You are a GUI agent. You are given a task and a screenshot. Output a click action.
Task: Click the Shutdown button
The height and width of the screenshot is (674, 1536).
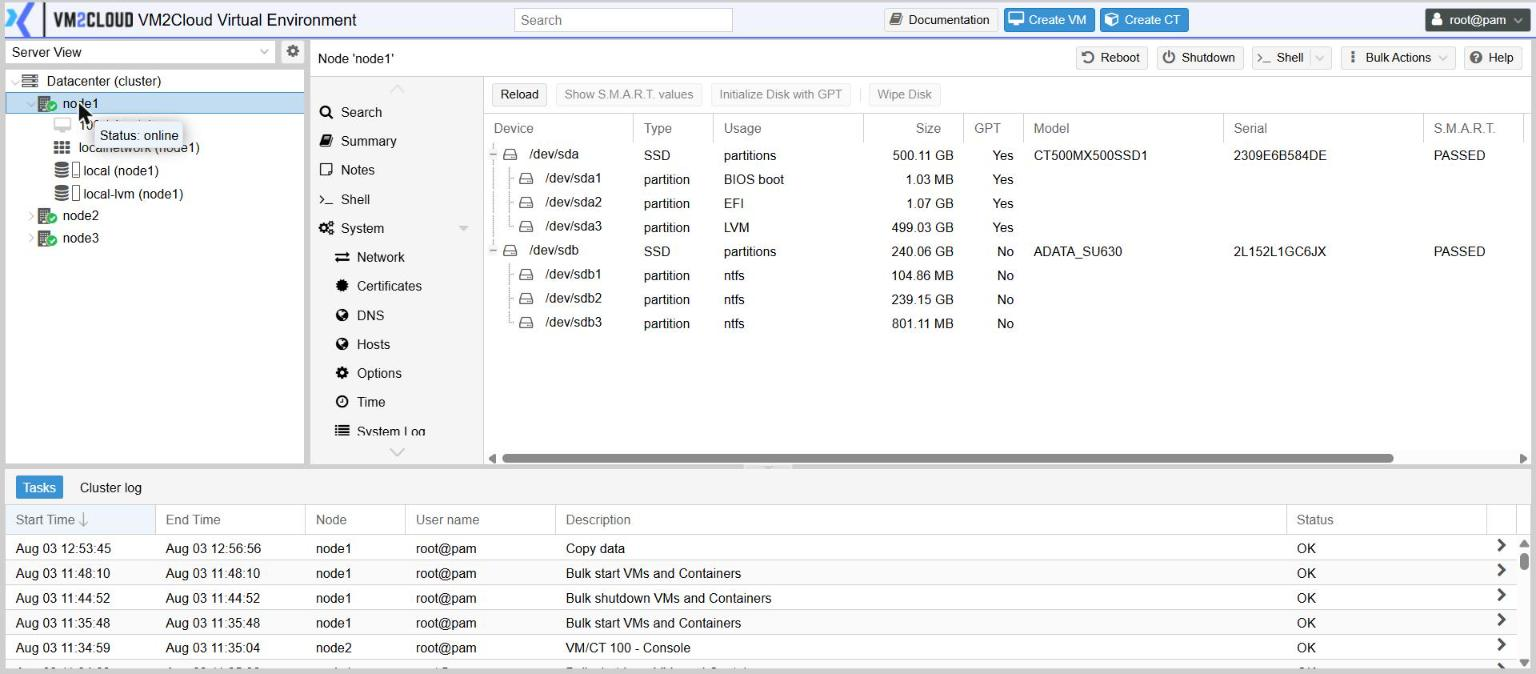coord(1199,58)
